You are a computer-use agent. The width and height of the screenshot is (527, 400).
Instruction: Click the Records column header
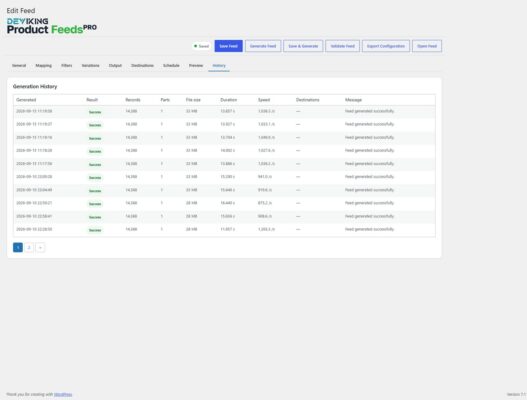pyautogui.click(x=133, y=100)
